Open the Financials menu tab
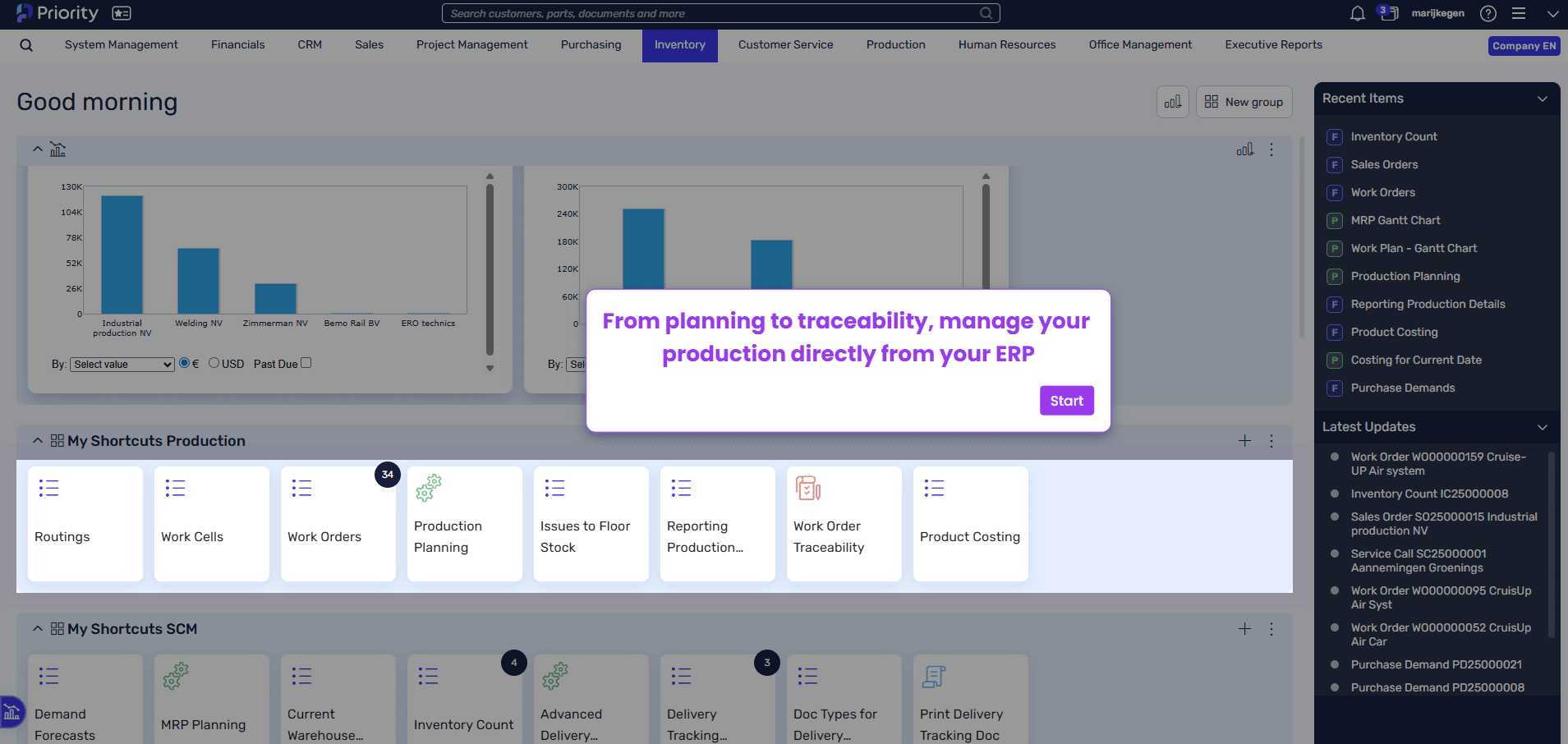This screenshot has width=1568, height=744. (x=237, y=45)
